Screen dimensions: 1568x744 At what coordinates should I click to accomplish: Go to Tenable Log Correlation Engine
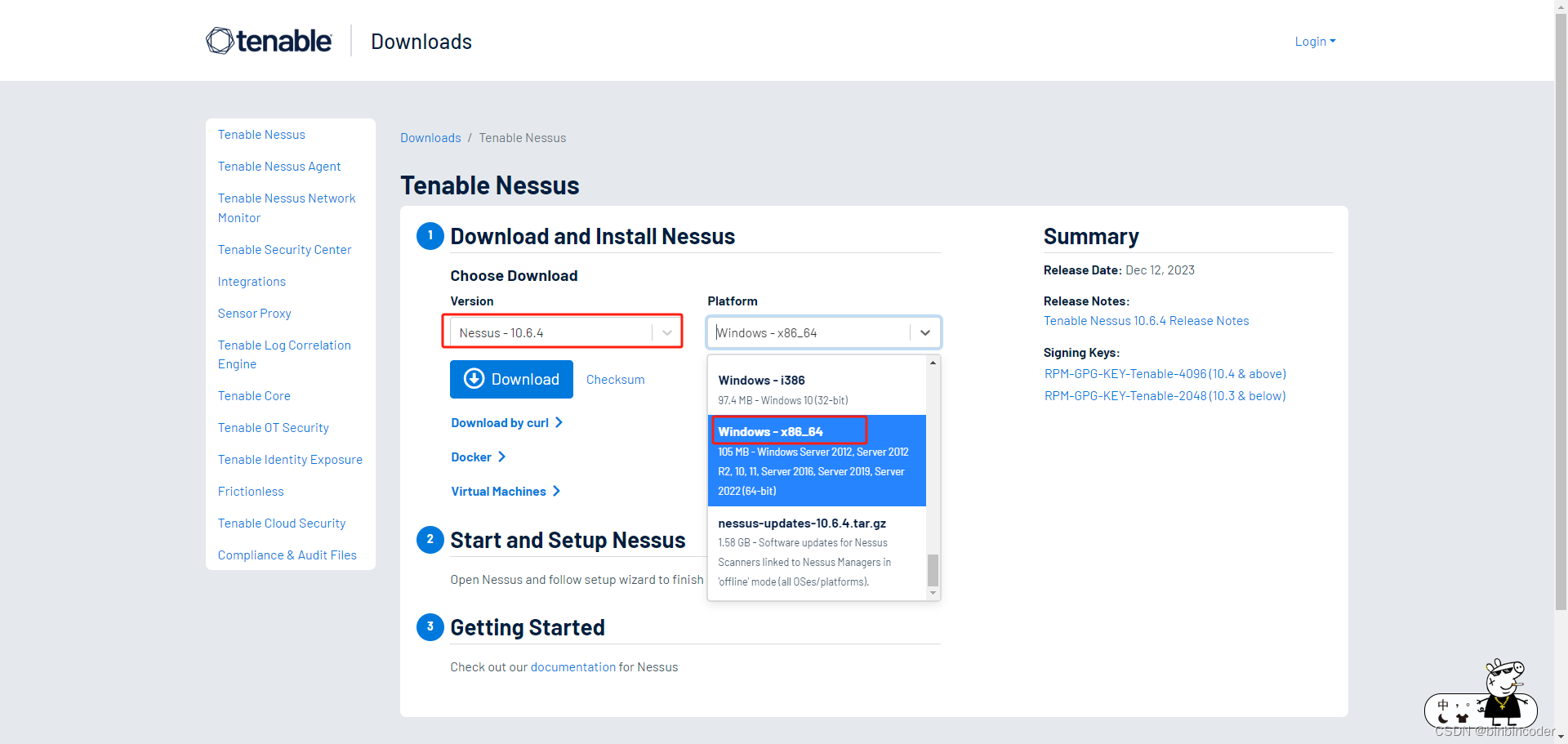tap(284, 354)
